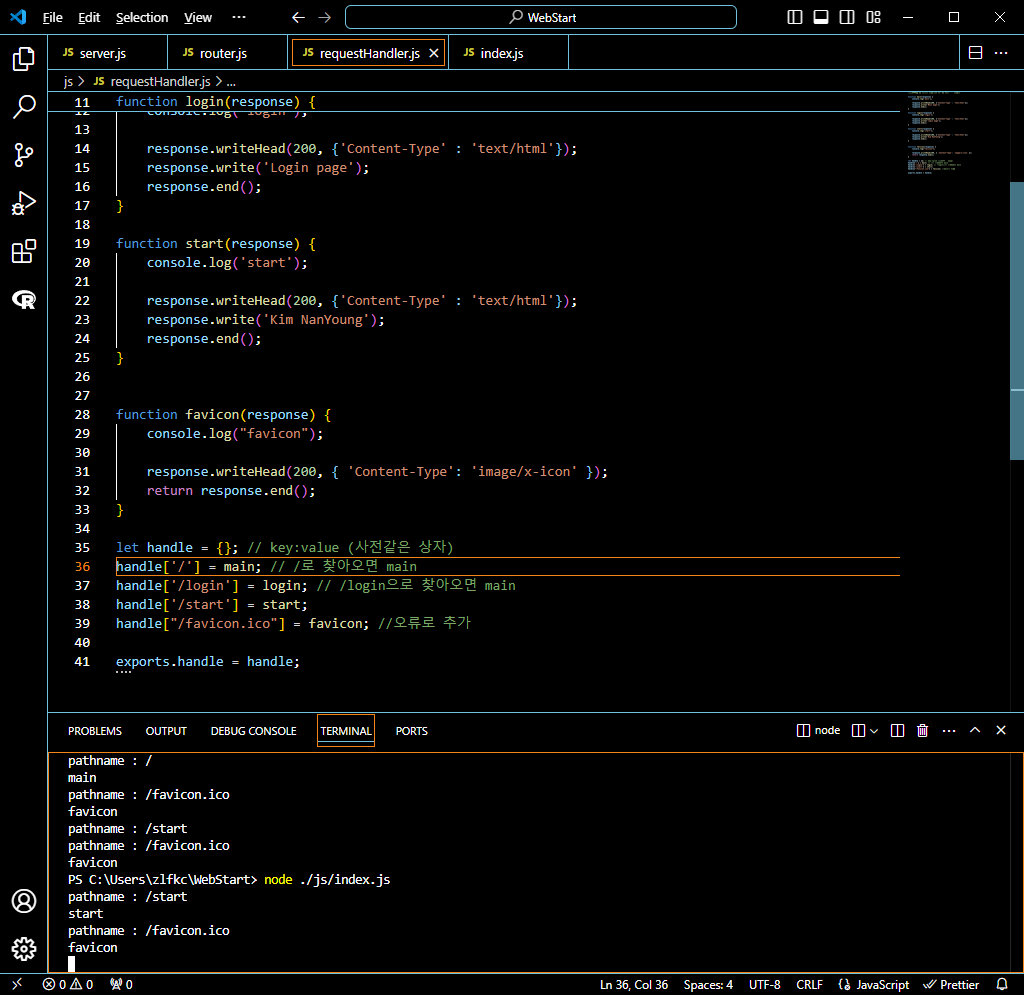This screenshot has width=1024, height=995.
Task: Change CRLF end of line sequence
Action: 809,984
